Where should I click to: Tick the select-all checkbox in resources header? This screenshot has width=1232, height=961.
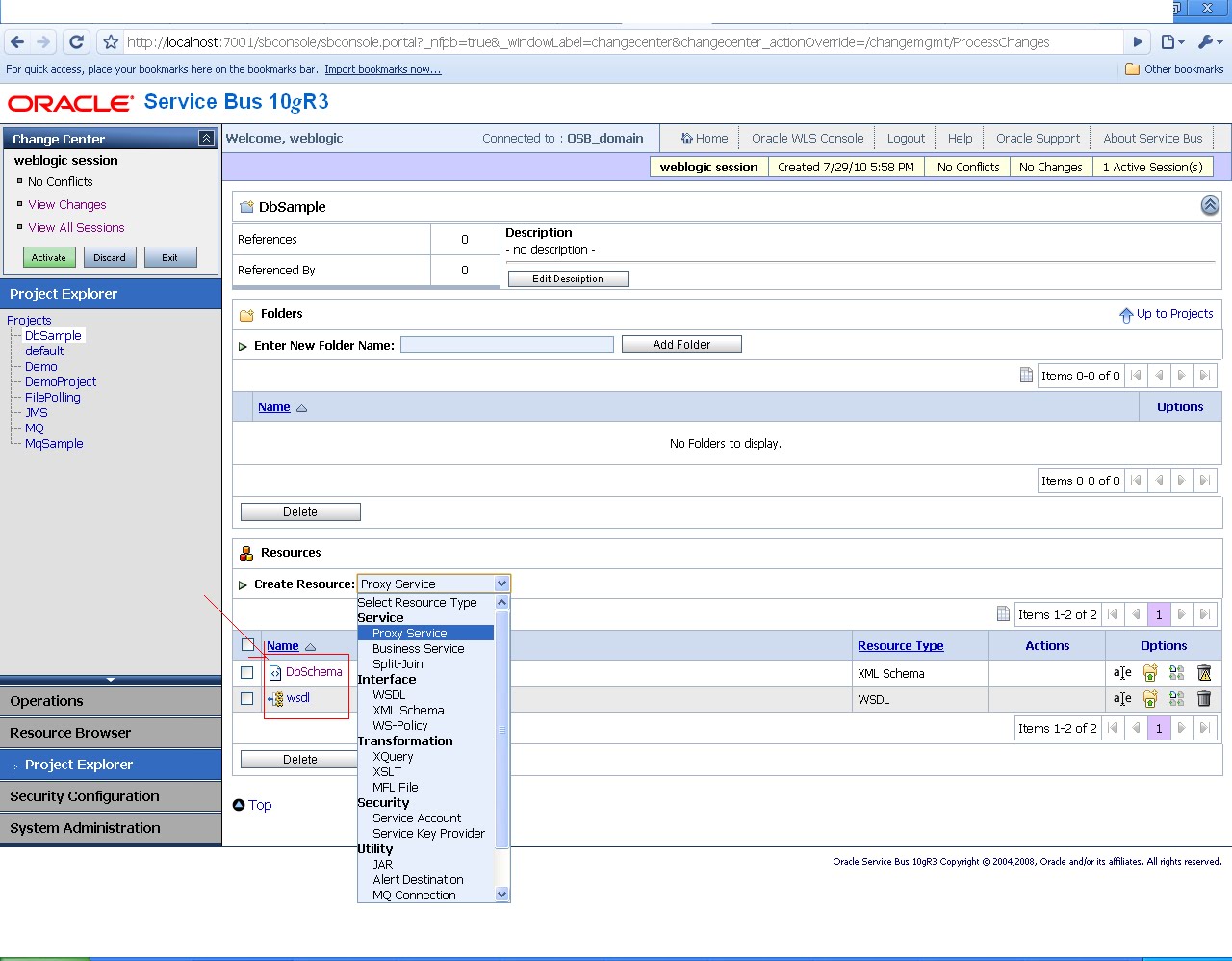(247, 645)
